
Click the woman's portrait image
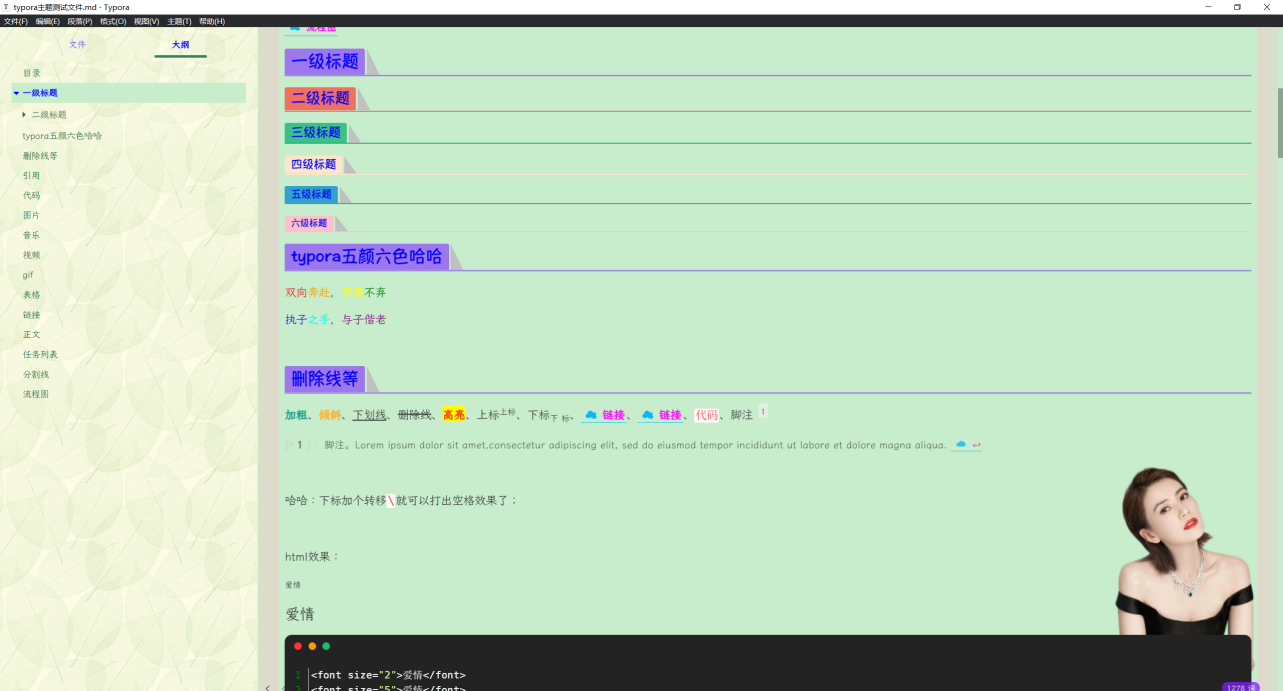pyautogui.click(x=1185, y=551)
